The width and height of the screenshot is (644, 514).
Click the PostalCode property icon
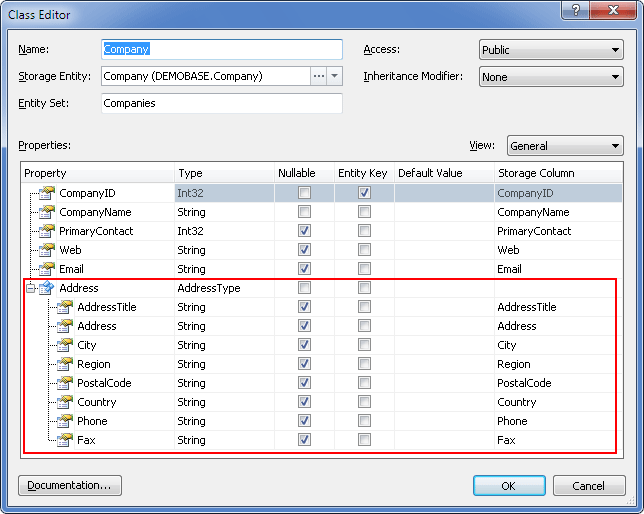(65, 383)
